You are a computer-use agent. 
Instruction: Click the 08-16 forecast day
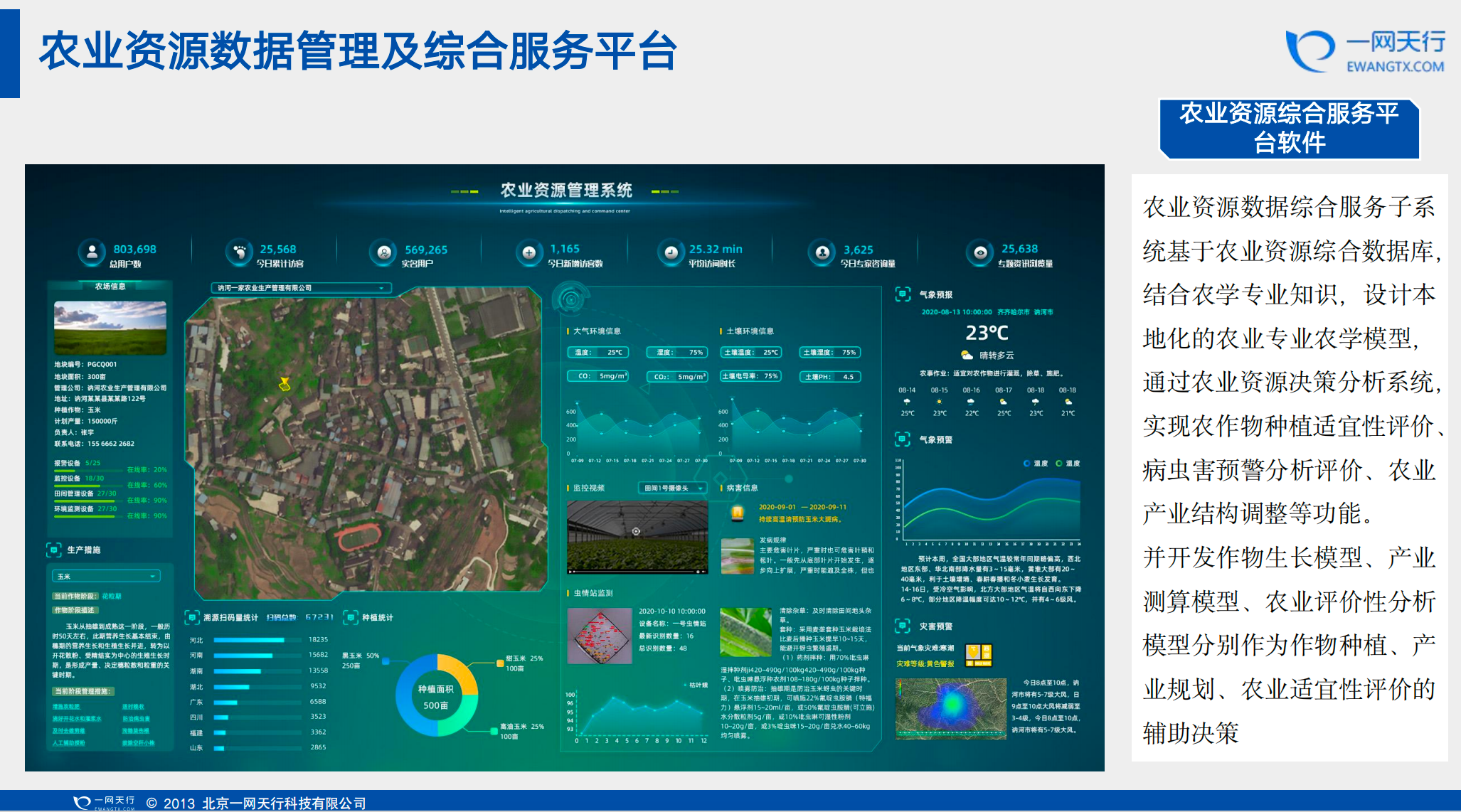click(971, 401)
